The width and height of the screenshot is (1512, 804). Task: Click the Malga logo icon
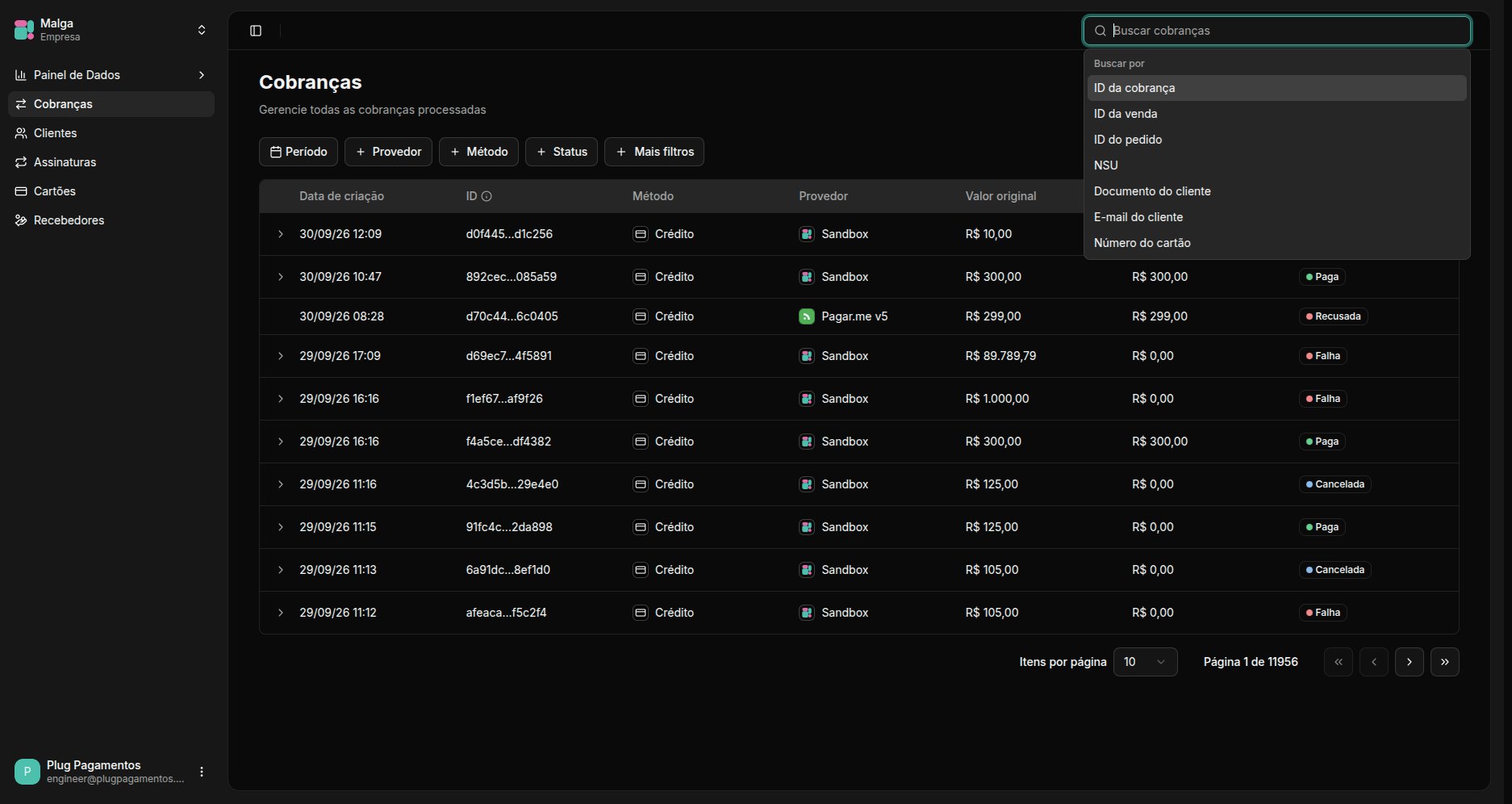tap(24, 31)
